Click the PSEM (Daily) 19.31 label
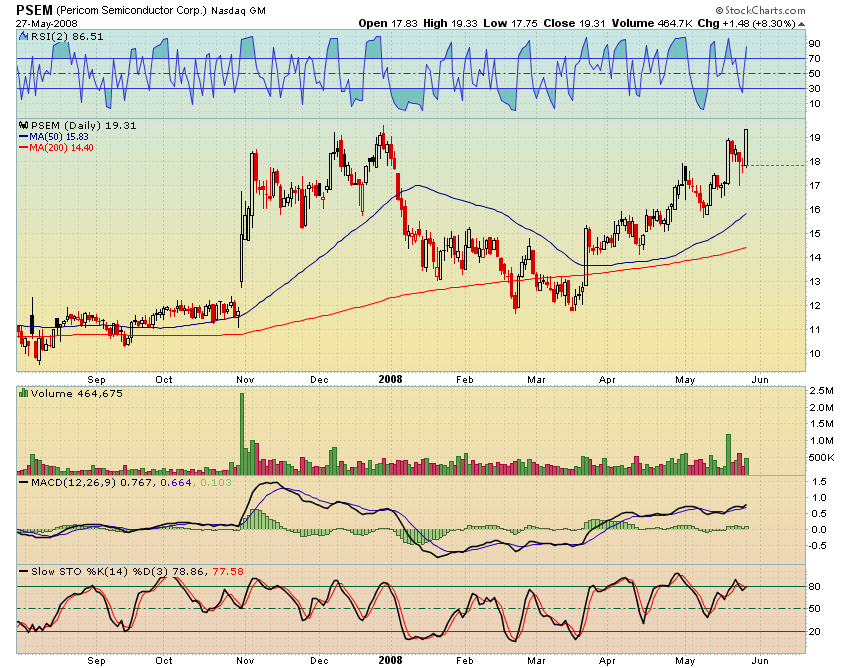 click(83, 125)
